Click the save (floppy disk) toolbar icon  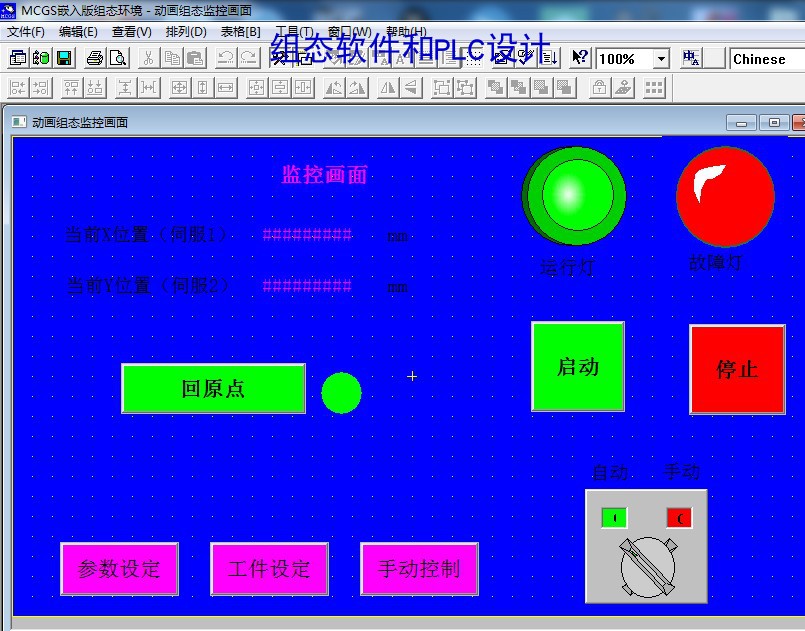coord(64,58)
